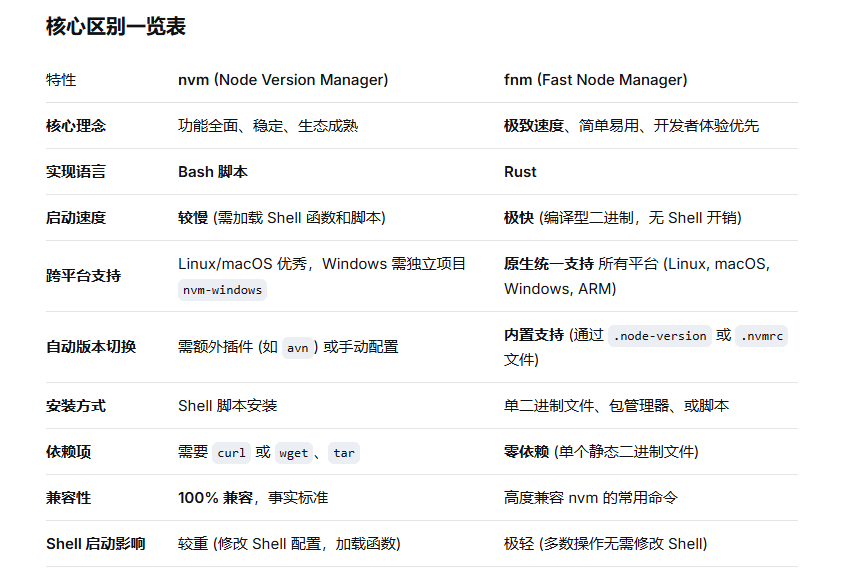Select the cell 100% 兼容，事实标准
857x571 pixels.
tap(253, 497)
